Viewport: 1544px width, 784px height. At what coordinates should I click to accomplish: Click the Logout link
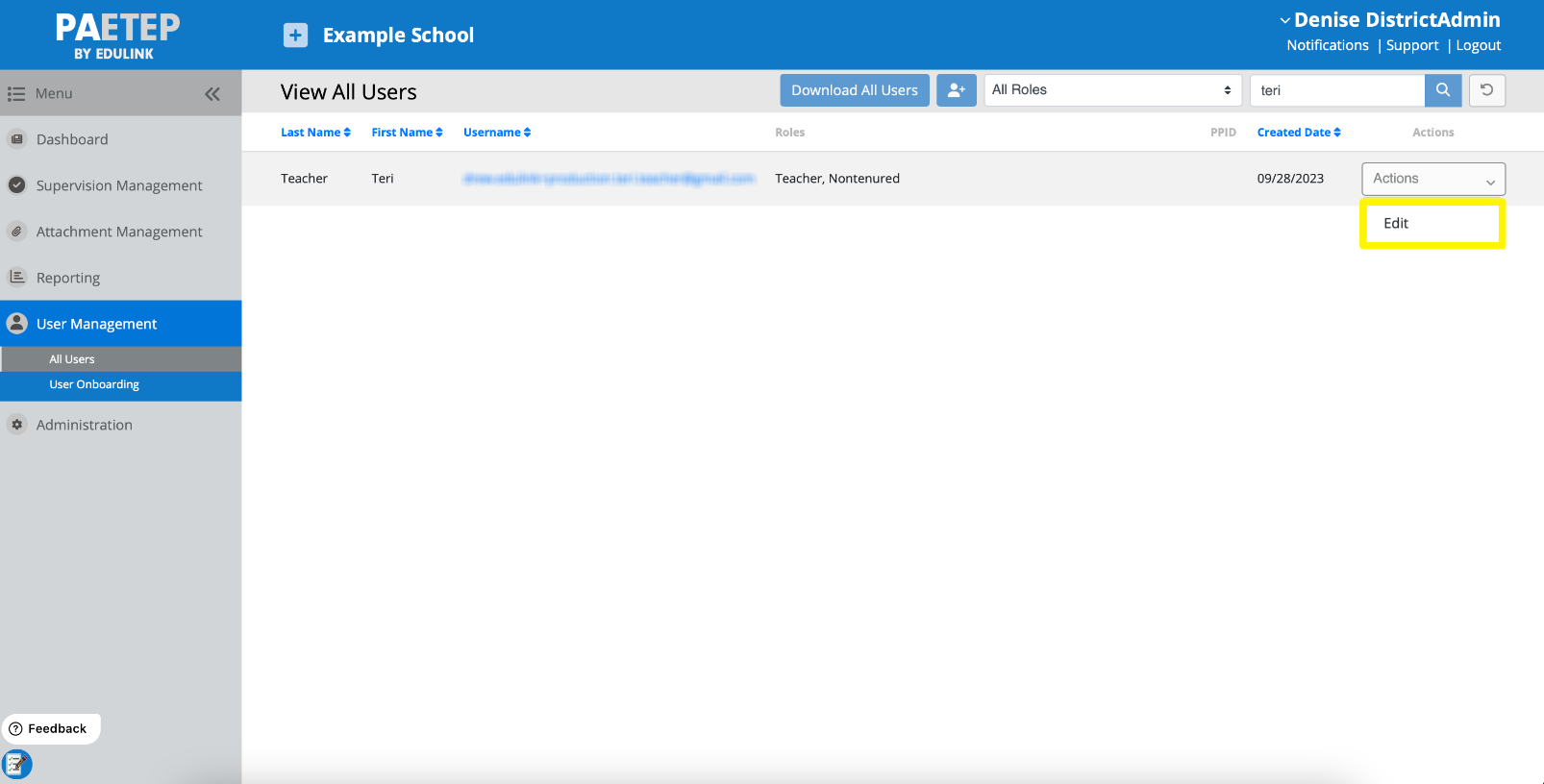[x=1479, y=45]
